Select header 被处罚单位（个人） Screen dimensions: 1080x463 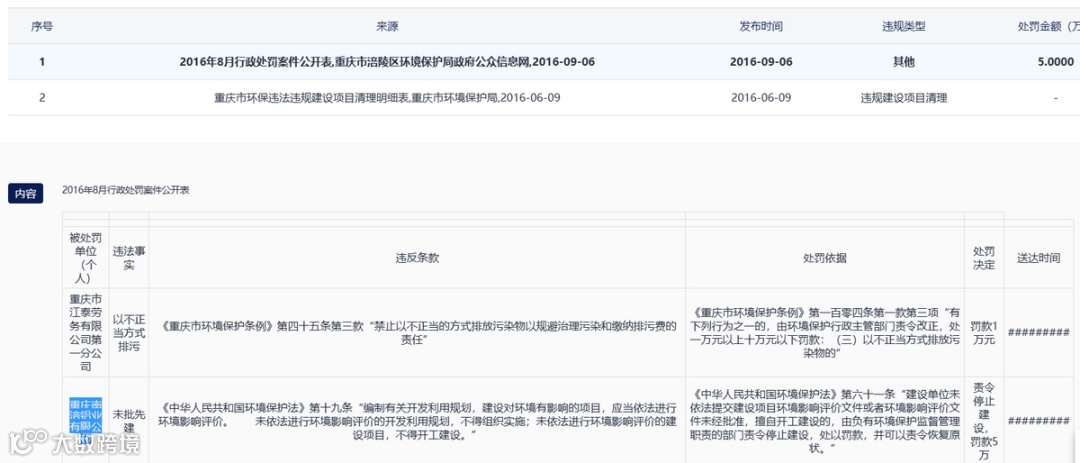tap(85, 258)
